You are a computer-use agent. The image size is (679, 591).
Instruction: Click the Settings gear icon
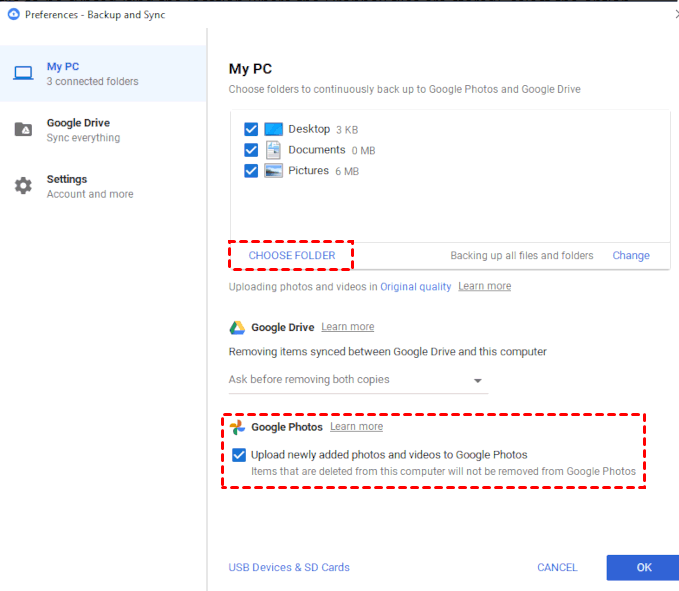pyautogui.click(x=23, y=186)
